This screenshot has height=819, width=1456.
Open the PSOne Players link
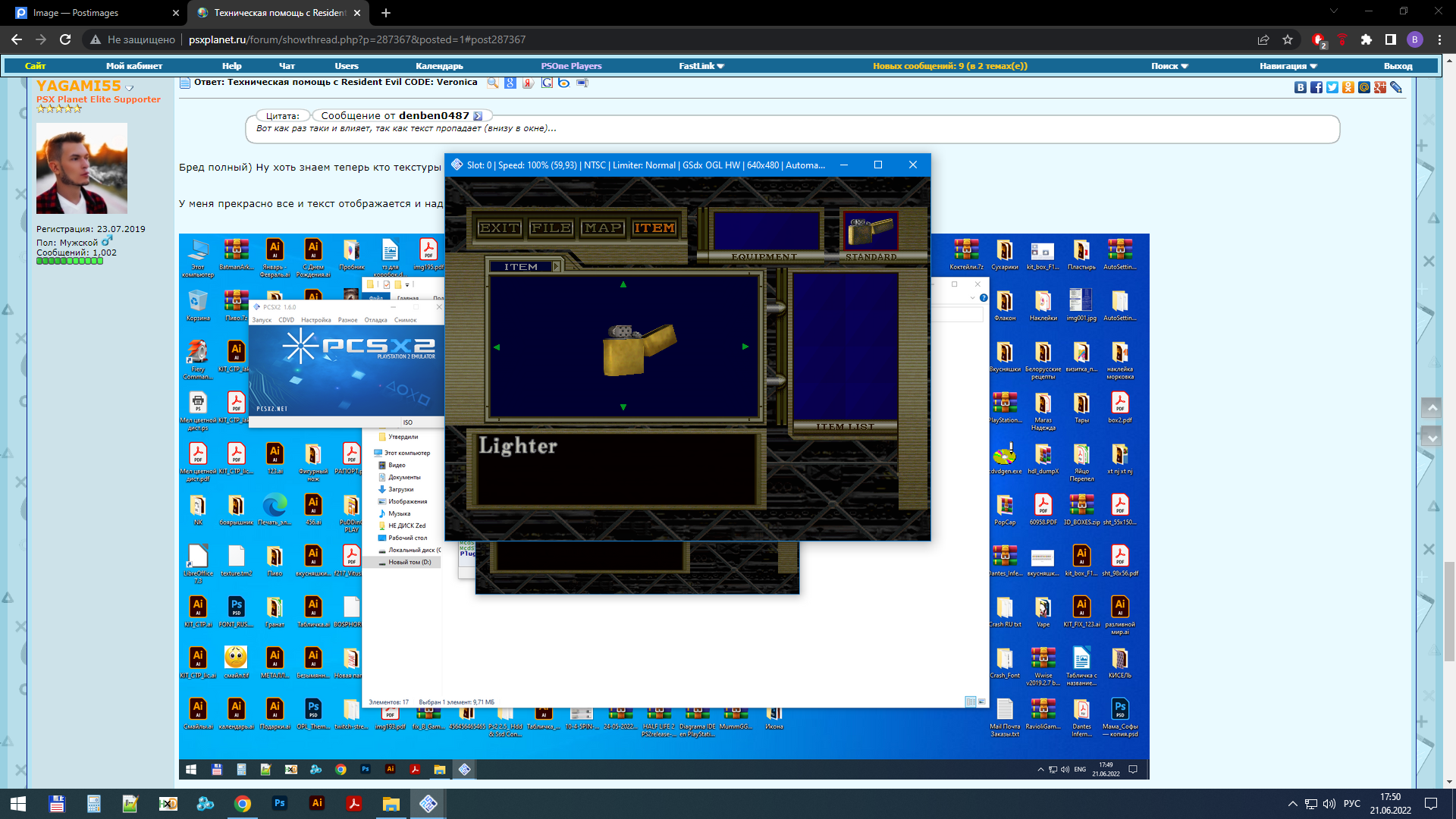click(x=571, y=66)
